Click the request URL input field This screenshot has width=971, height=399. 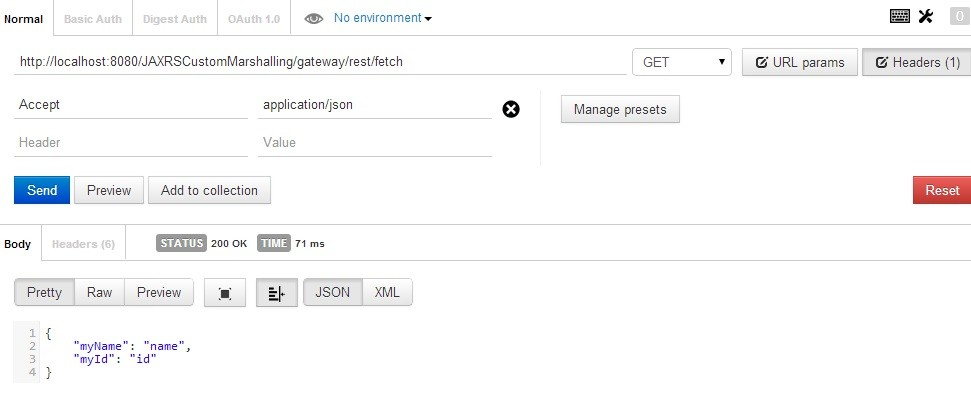[x=320, y=62]
